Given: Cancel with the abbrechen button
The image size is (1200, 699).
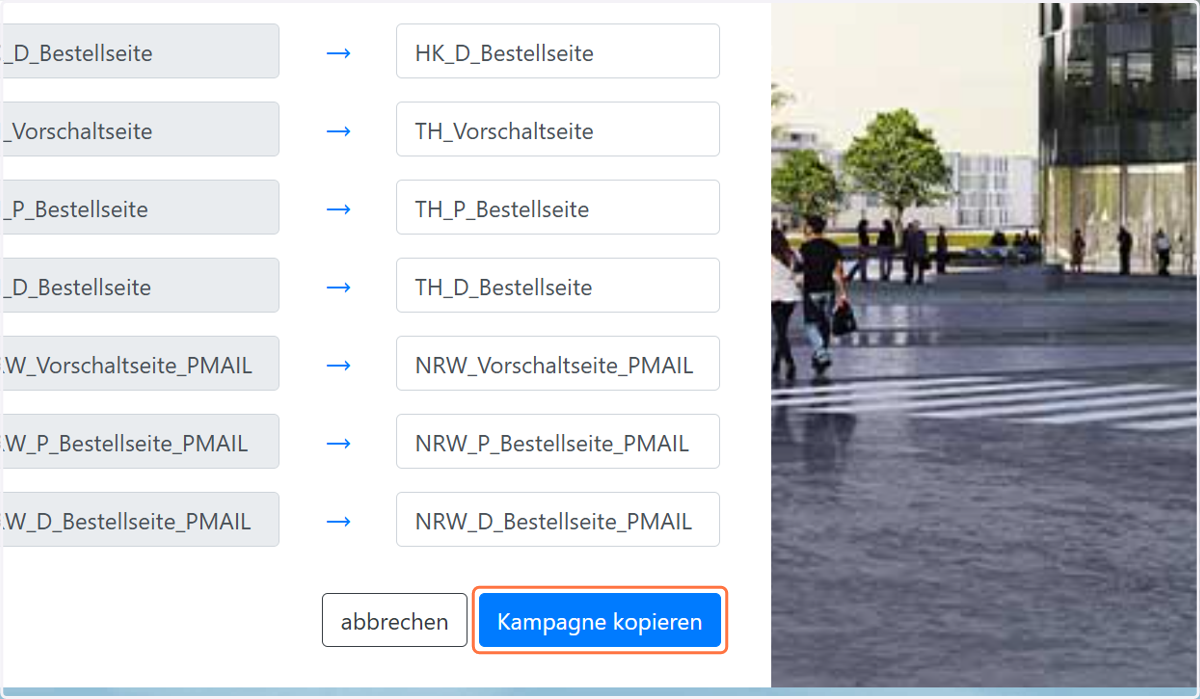Looking at the screenshot, I should pos(394,621).
